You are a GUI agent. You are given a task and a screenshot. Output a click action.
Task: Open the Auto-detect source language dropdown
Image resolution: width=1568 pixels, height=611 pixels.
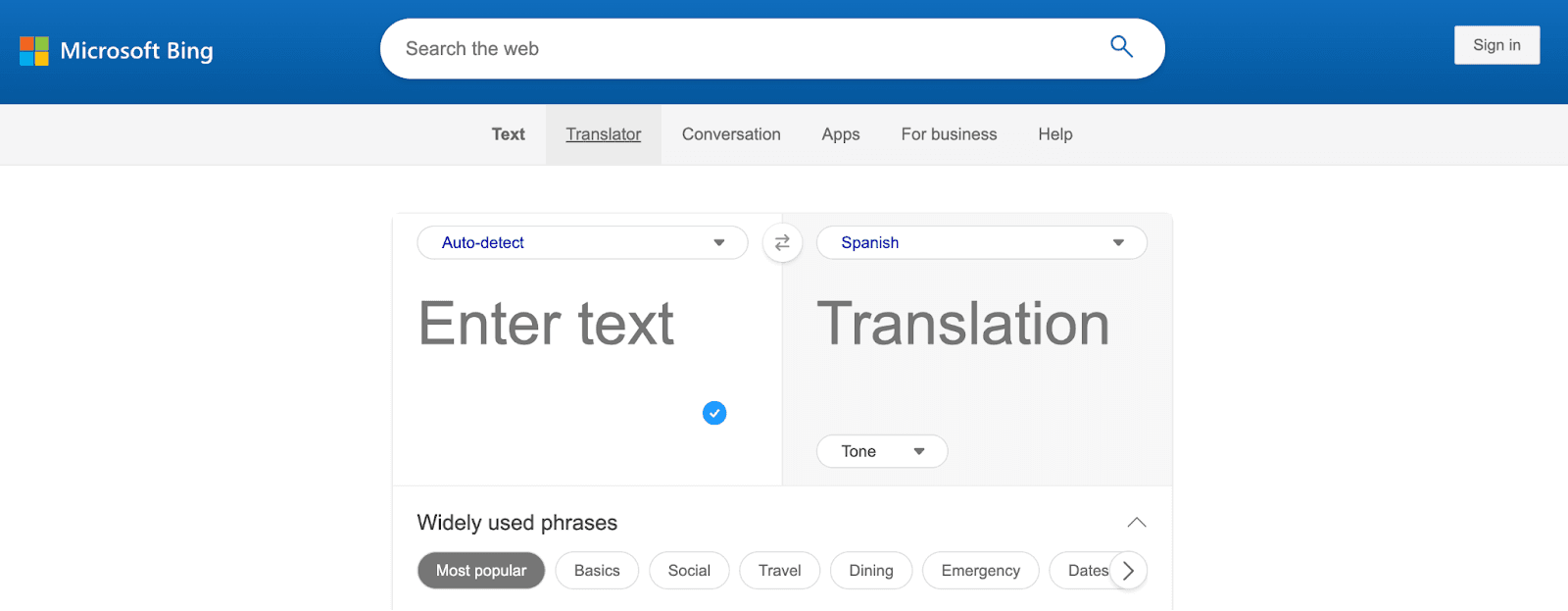[582, 243]
